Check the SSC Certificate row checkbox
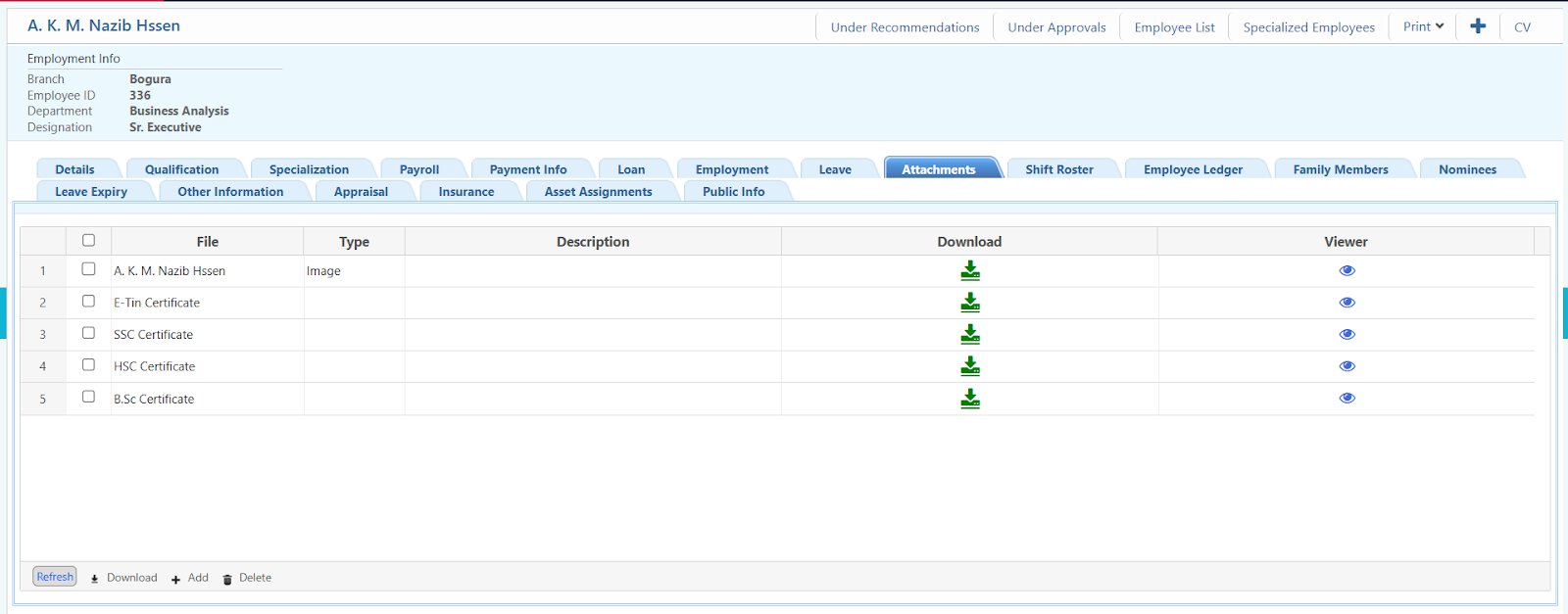 click(88, 333)
